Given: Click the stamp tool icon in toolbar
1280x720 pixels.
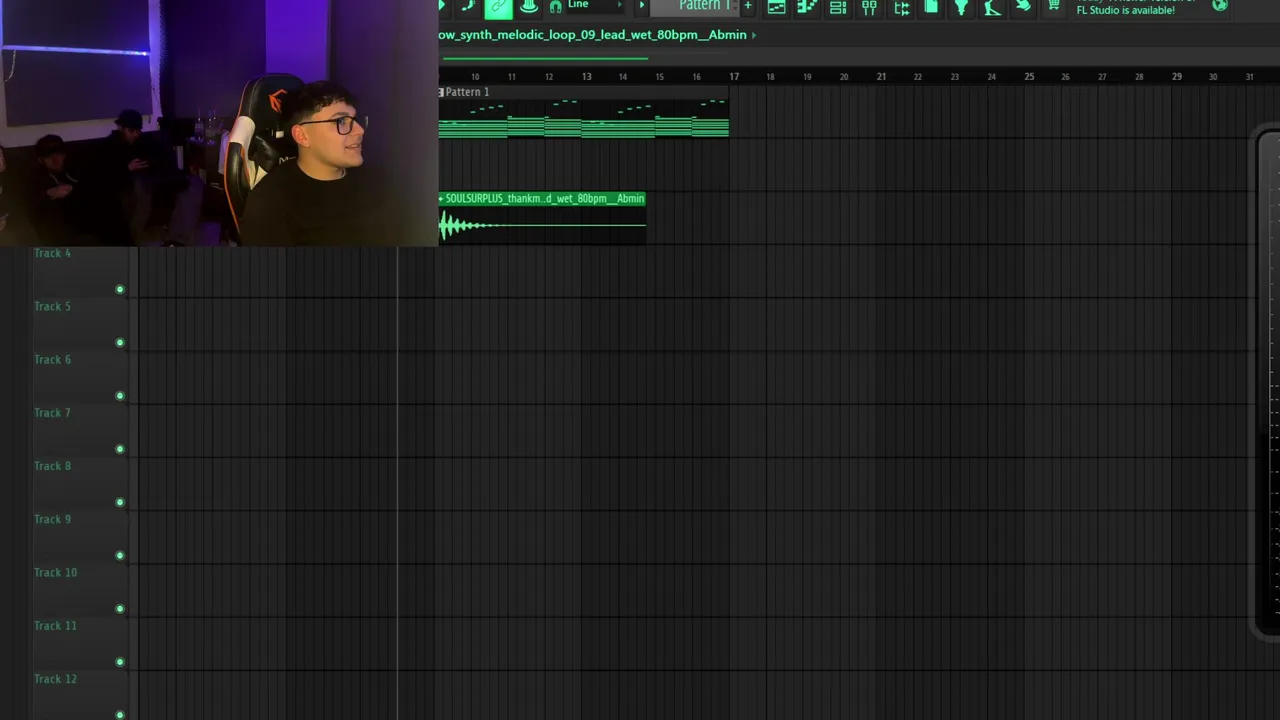Looking at the screenshot, I should 529,7.
